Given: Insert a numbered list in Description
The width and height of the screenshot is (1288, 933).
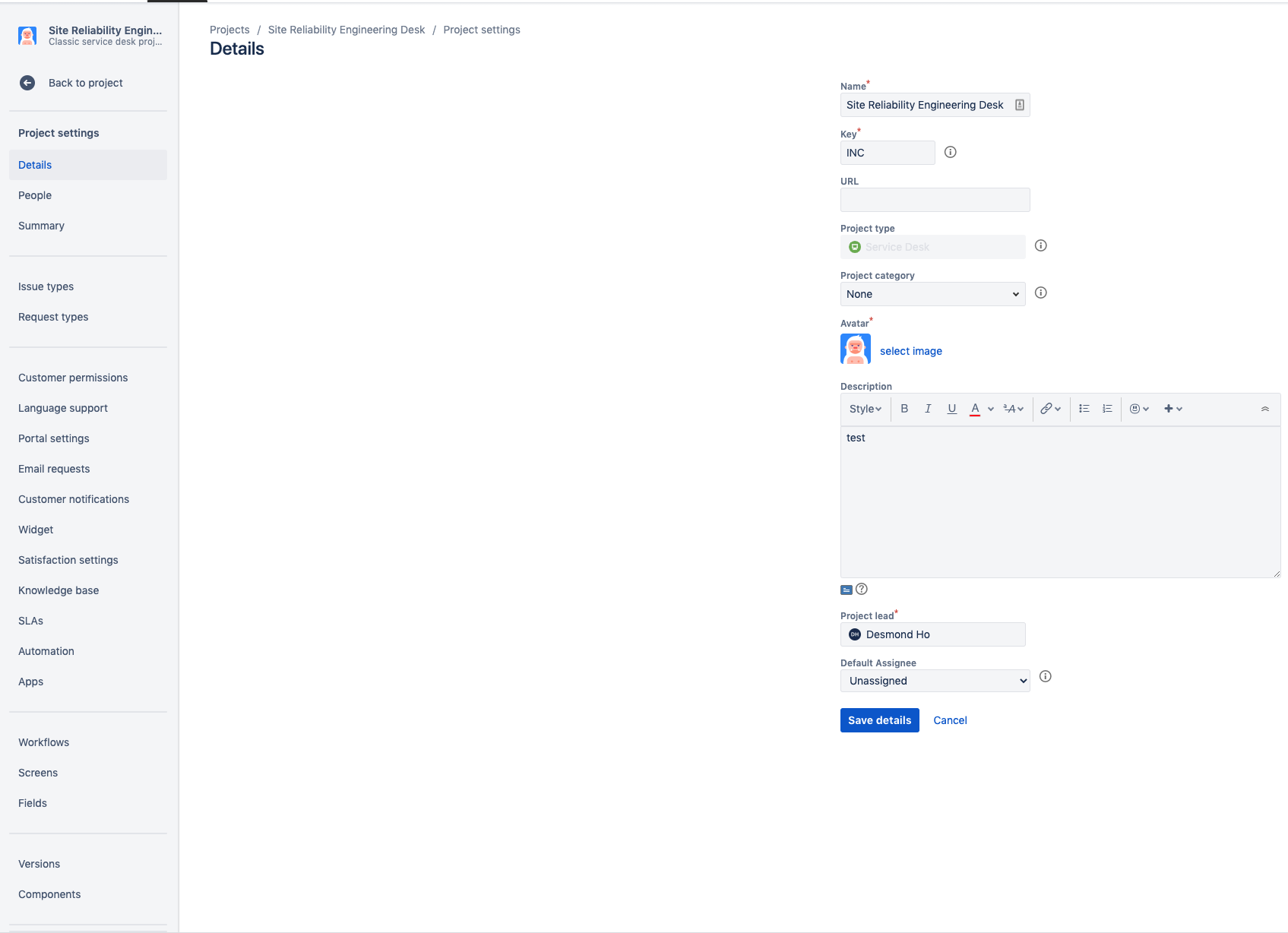Looking at the screenshot, I should pos(1107,409).
